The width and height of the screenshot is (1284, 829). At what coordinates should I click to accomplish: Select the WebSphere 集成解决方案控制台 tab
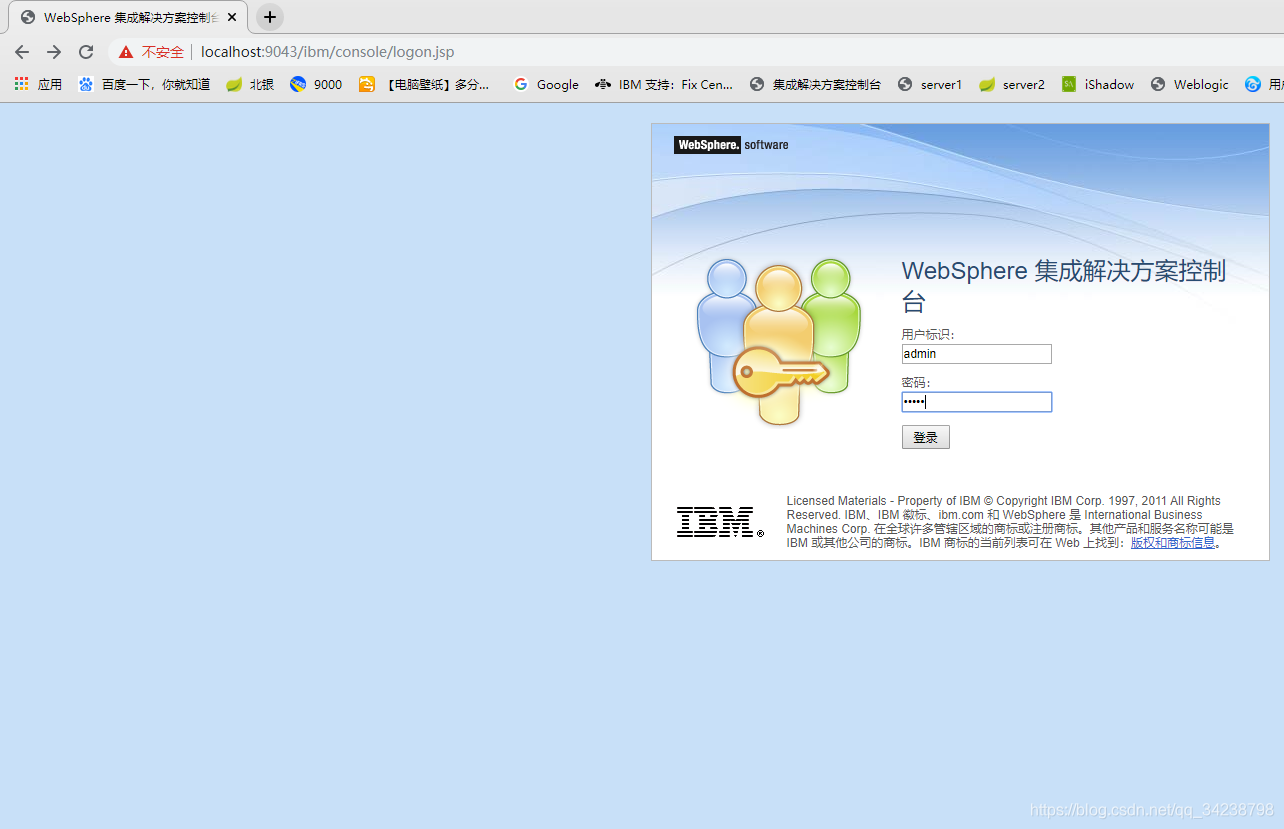[x=128, y=17]
